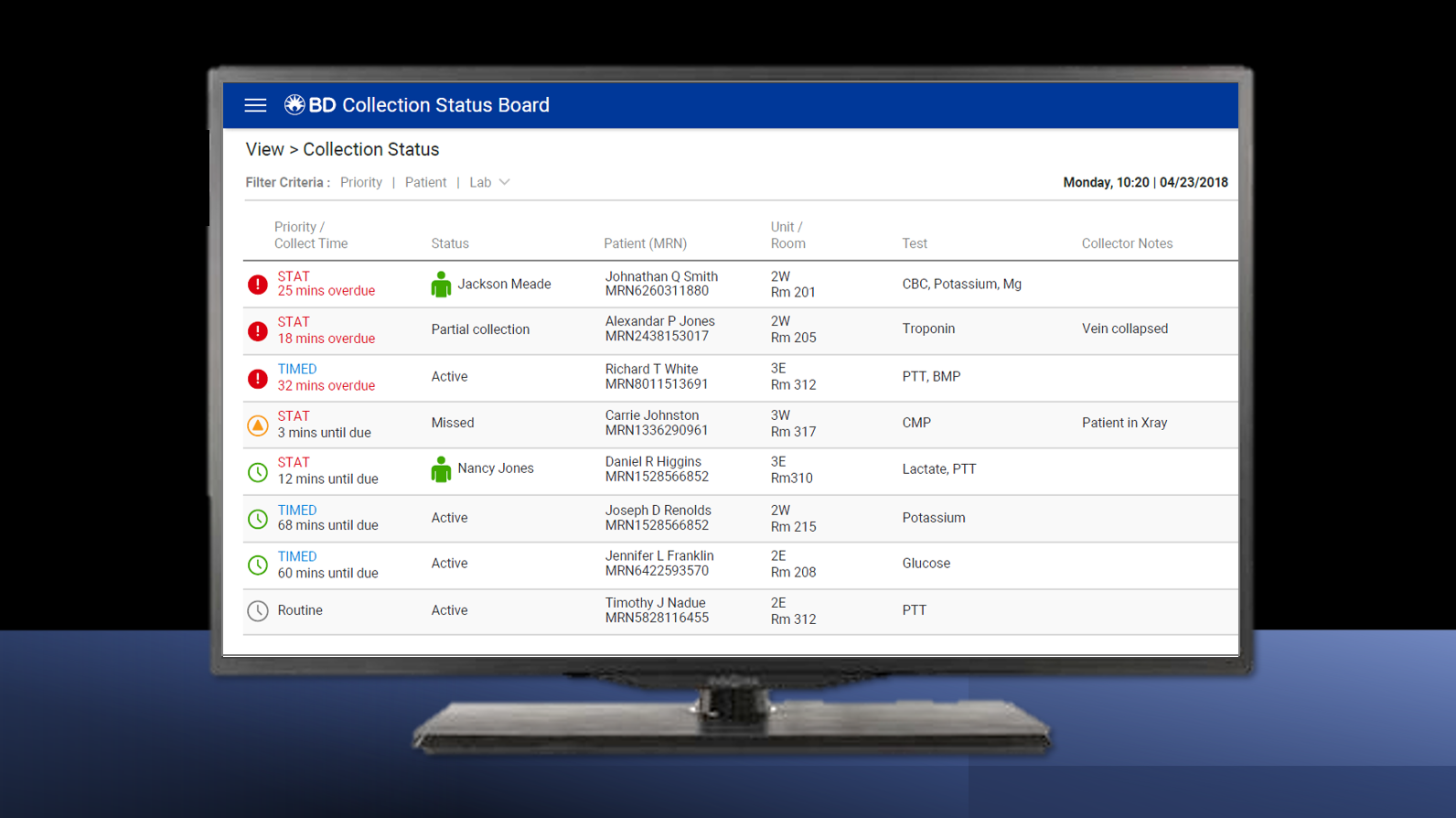This screenshot has width=1456, height=818.
Task: Open the hamburger menu
Action: 255,105
